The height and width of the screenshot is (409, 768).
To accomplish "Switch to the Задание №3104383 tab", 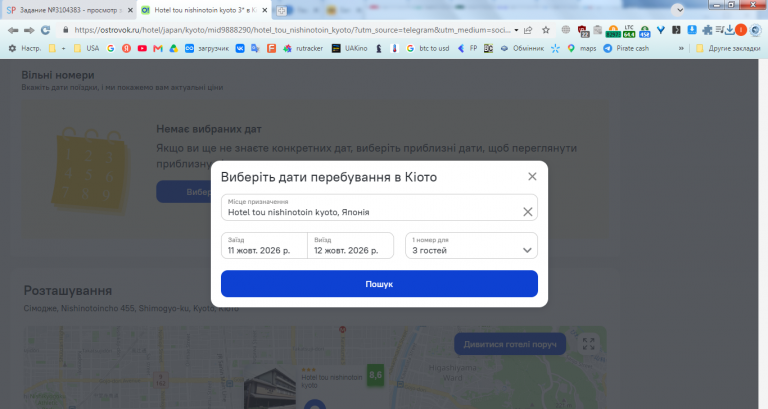I will [69, 10].
